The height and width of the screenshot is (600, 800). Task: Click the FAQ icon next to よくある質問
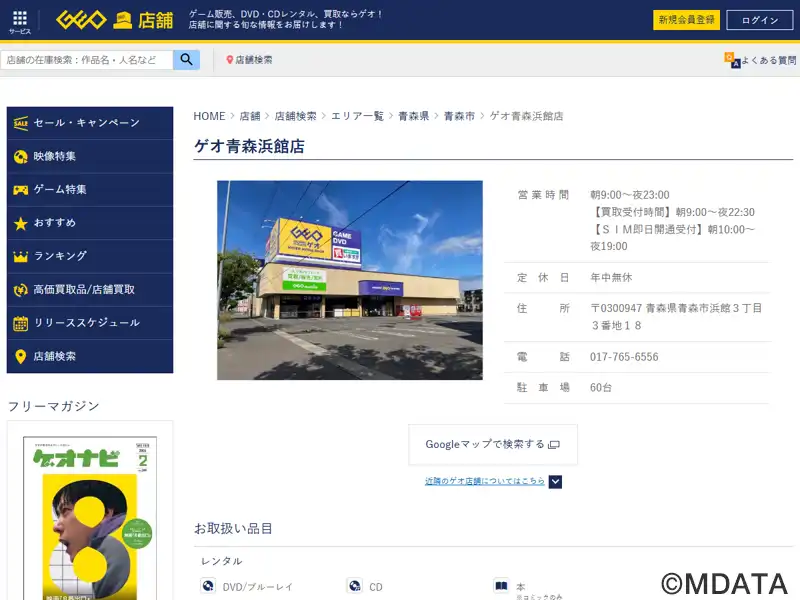732,60
